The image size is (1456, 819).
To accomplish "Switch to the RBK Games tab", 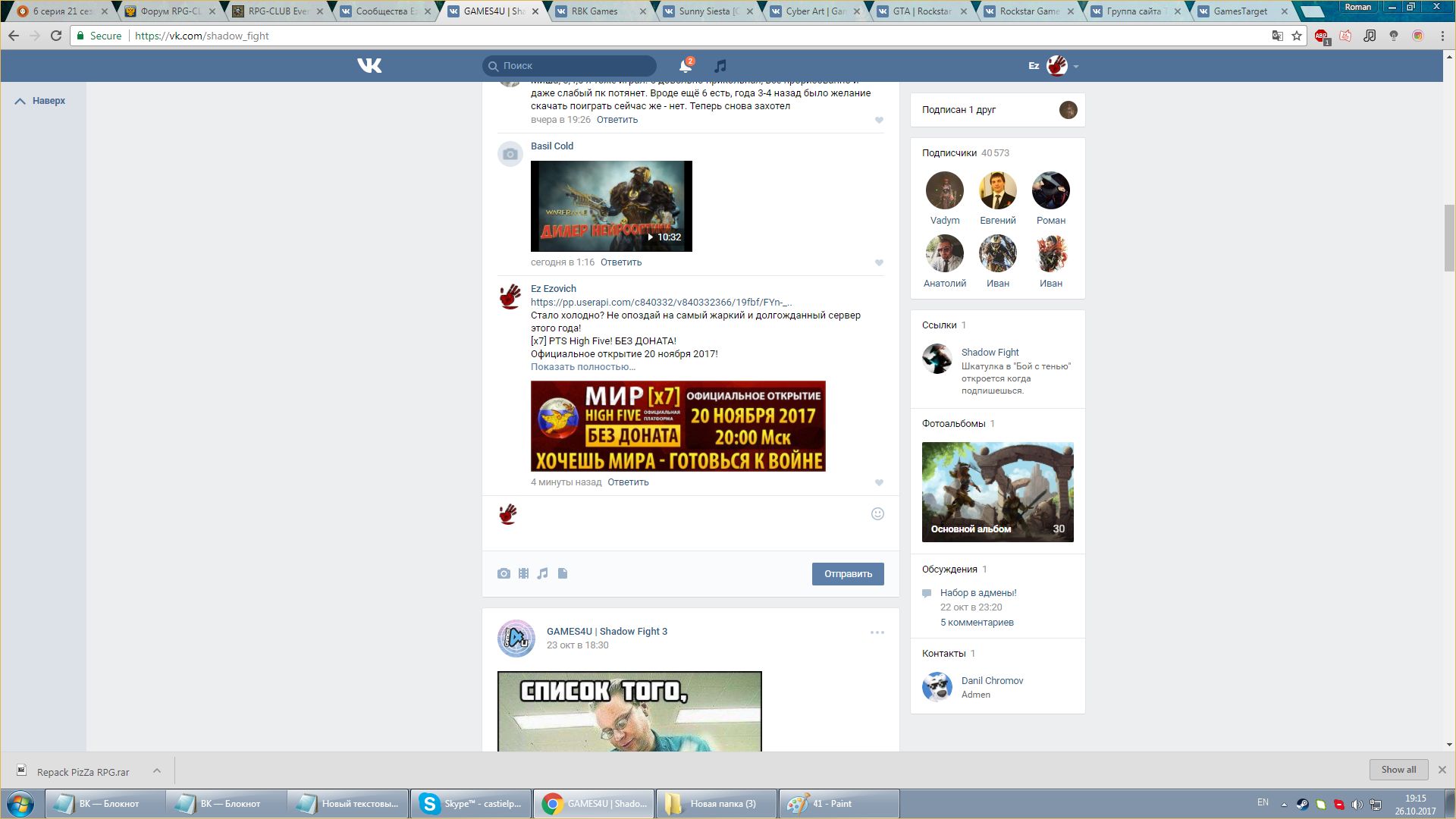I will point(601,11).
